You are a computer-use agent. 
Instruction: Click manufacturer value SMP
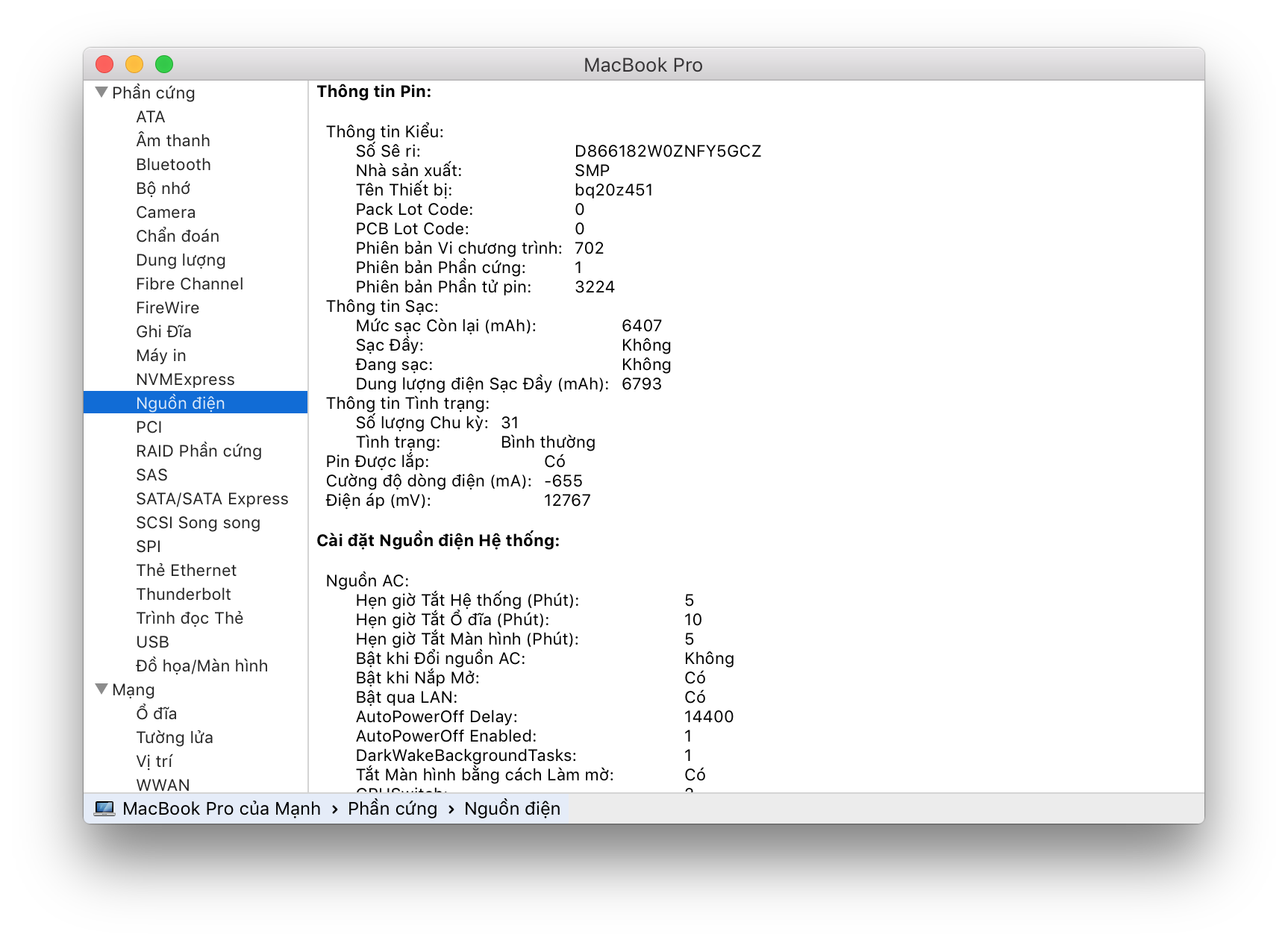pyautogui.click(x=592, y=171)
